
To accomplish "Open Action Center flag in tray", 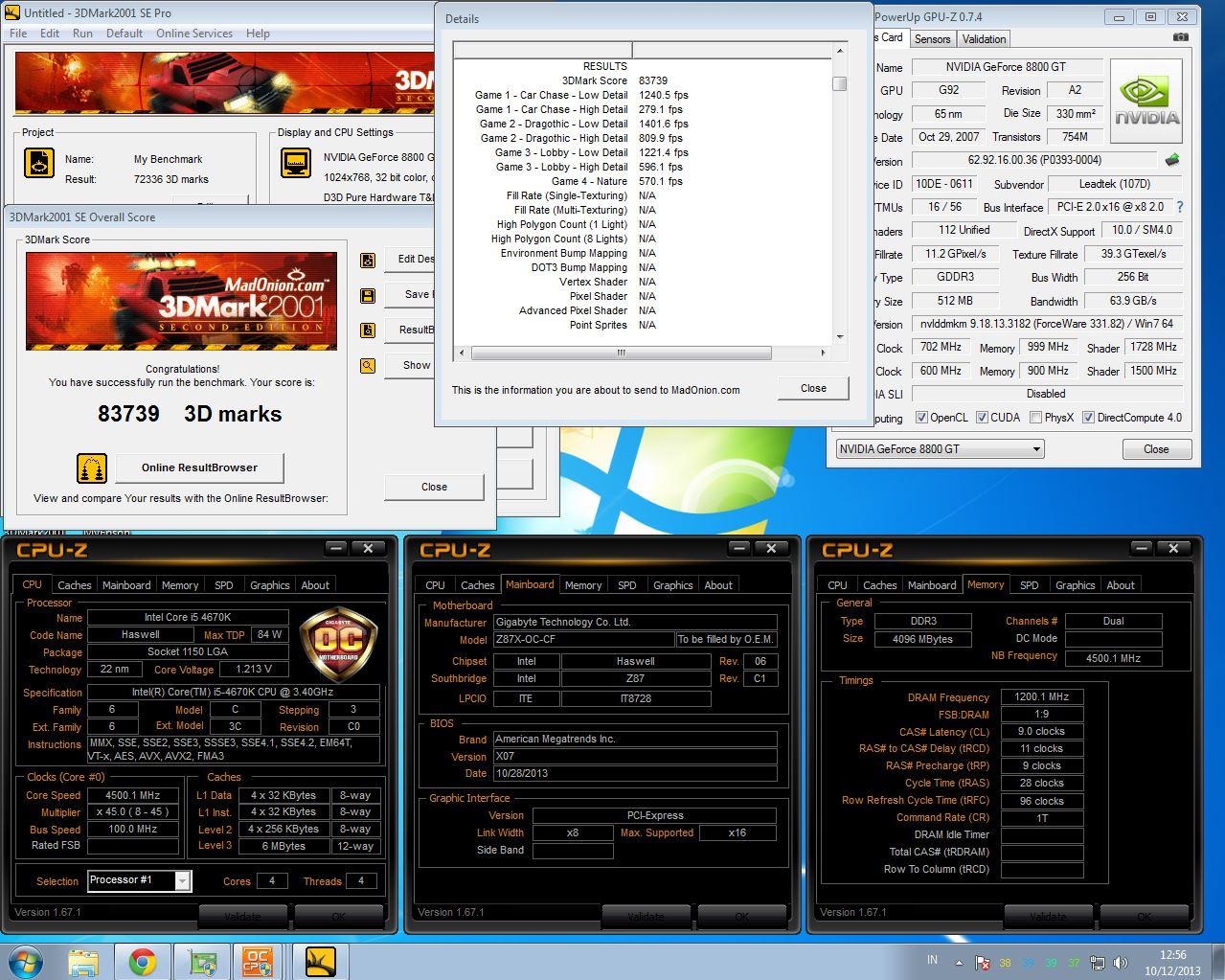I will click(983, 962).
